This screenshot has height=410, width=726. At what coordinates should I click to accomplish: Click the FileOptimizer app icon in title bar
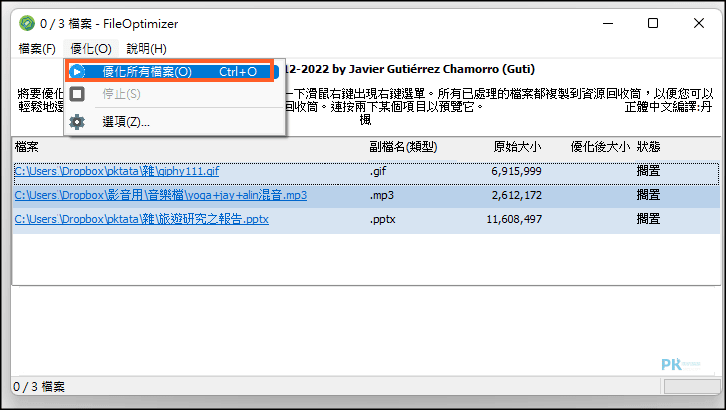tap(27, 23)
